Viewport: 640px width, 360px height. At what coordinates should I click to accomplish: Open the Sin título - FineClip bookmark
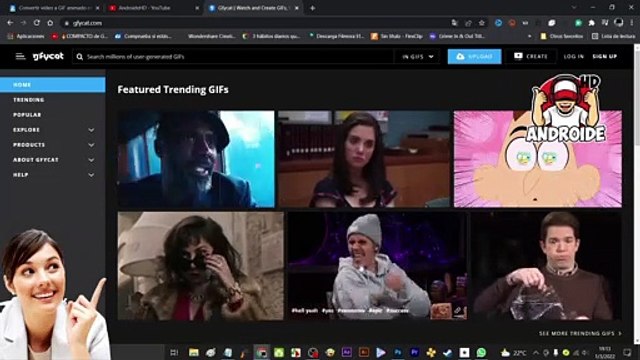(x=397, y=36)
